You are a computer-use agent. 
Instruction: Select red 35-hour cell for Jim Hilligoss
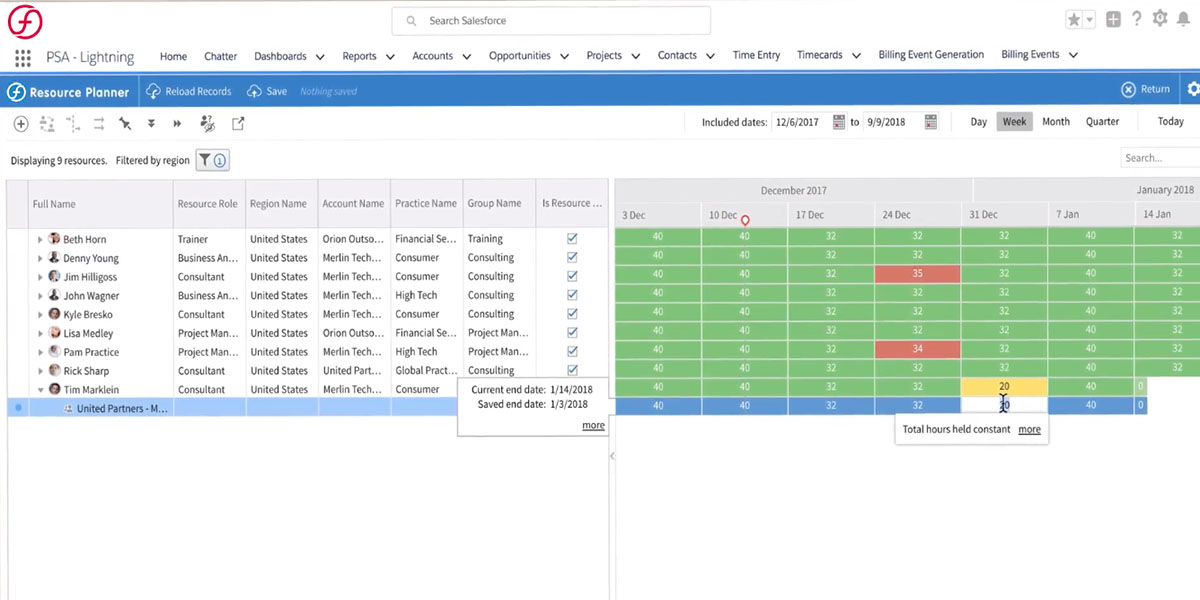coord(917,274)
